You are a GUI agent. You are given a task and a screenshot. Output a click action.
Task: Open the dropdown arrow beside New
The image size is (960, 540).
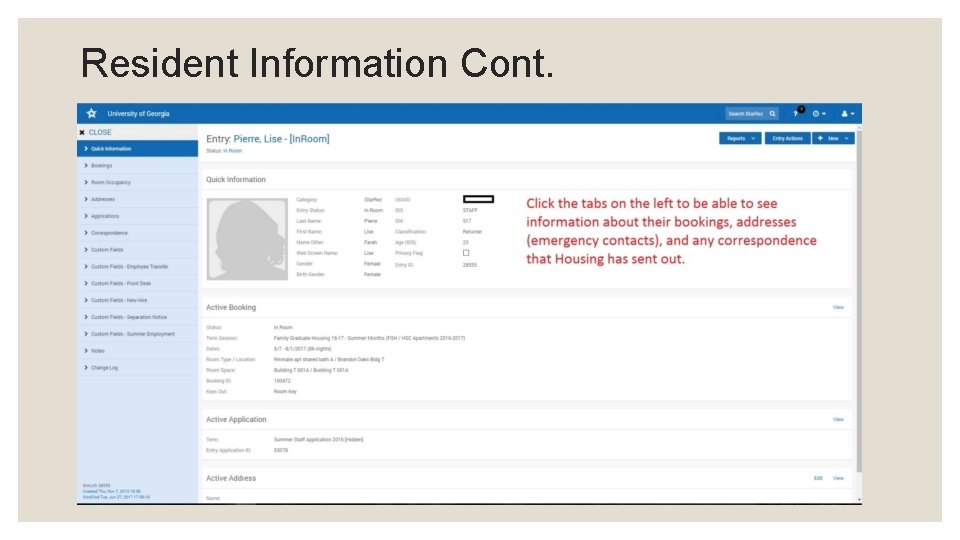tap(847, 138)
